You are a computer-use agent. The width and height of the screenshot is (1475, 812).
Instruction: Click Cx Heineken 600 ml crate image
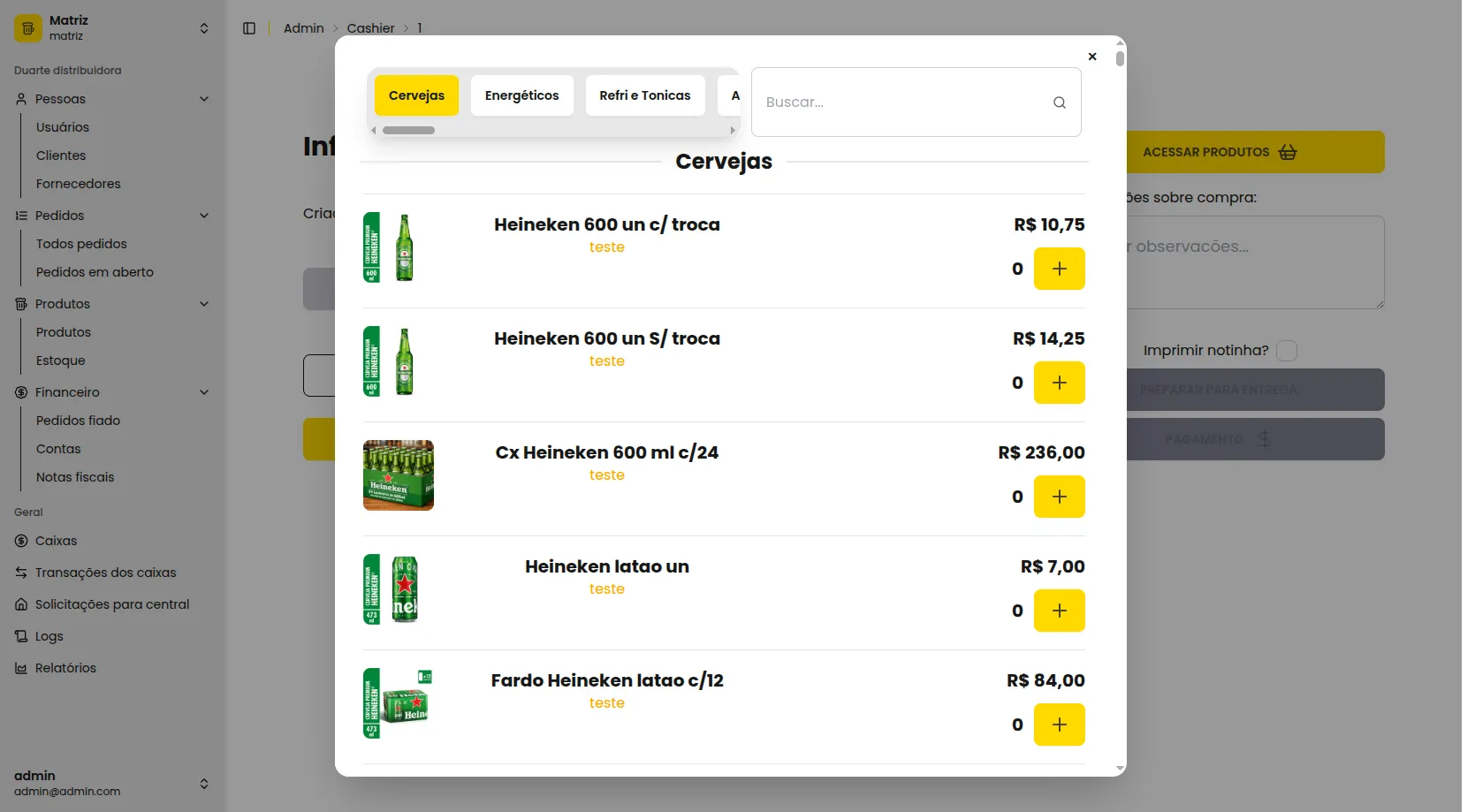click(x=399, y=475)
